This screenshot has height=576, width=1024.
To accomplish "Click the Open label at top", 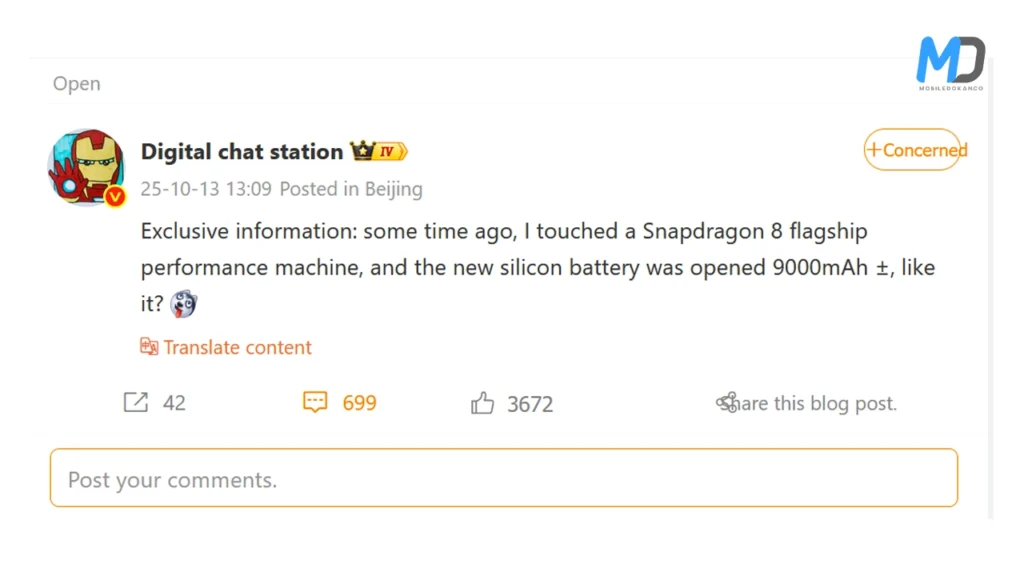I will (77, 84).
